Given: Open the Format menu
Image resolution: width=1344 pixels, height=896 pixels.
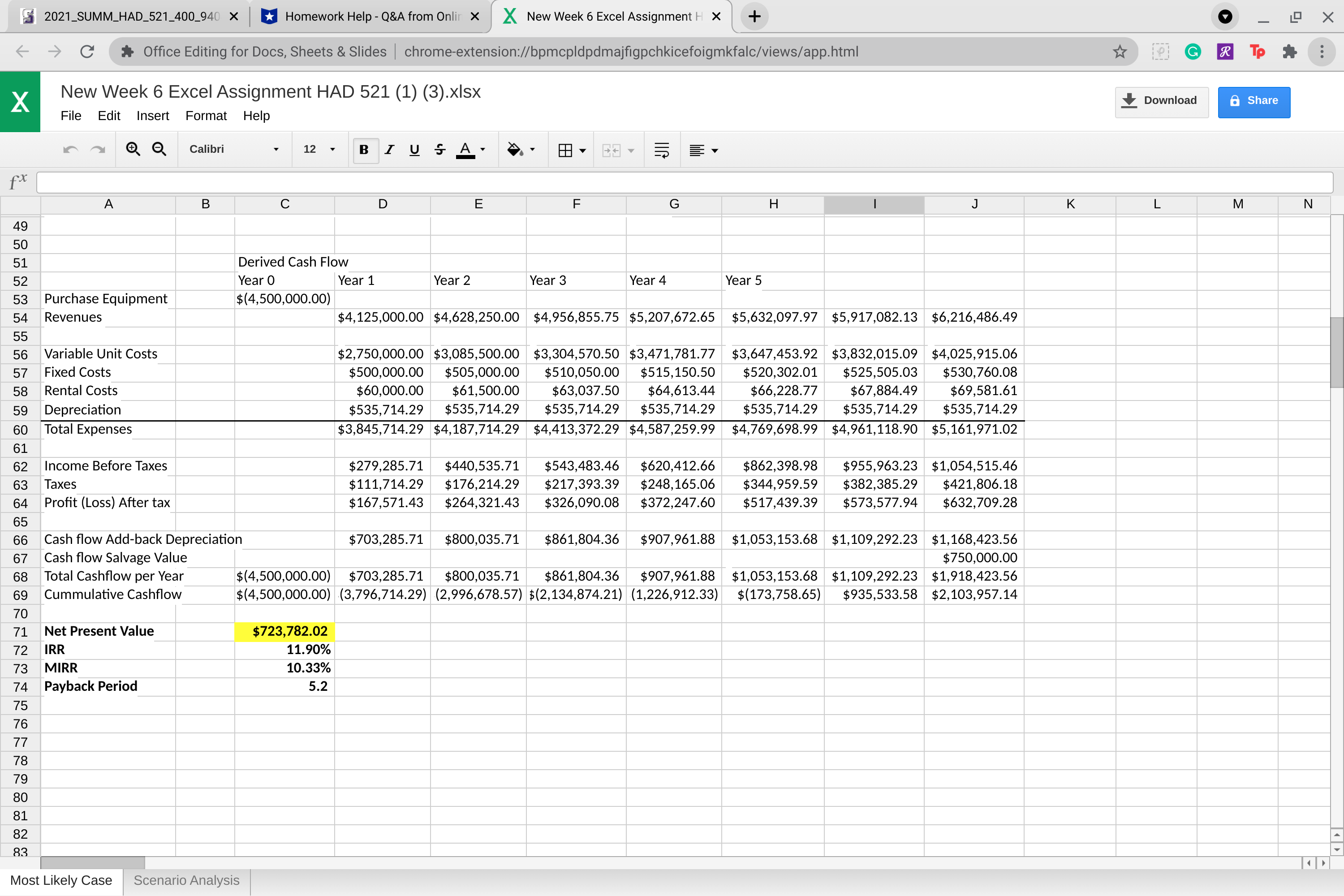Looking at the screenshot, I should coord(206,116).
